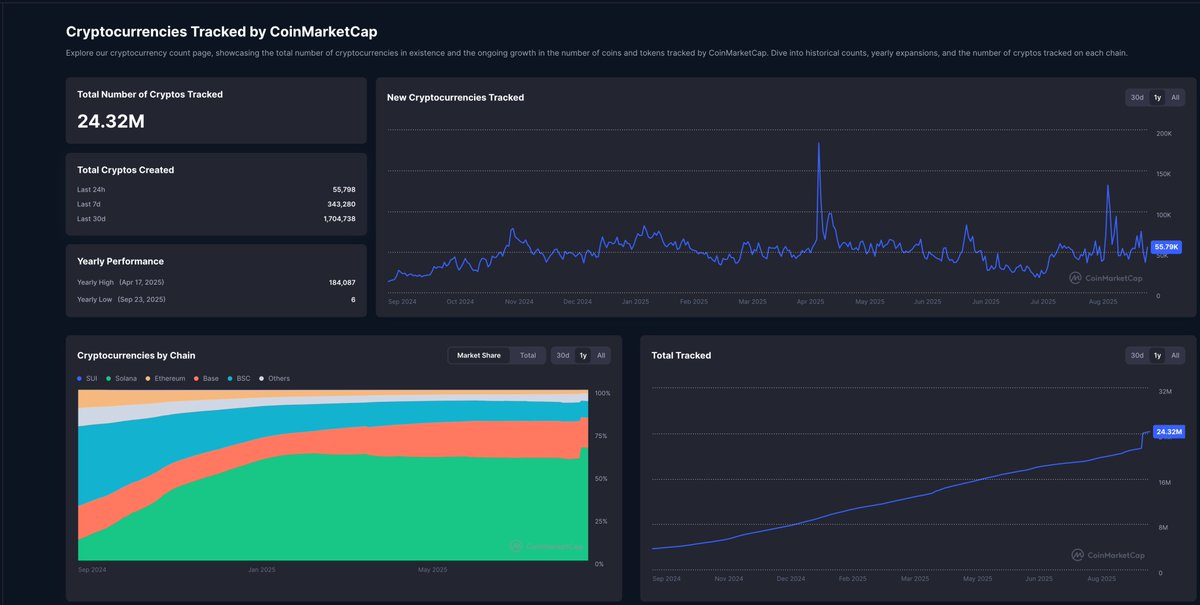This screenshot has height=605, width=1200.
Task: Click the CoinMarketCap watermark in Total Tracked chart
Action: pos(1108,554)
